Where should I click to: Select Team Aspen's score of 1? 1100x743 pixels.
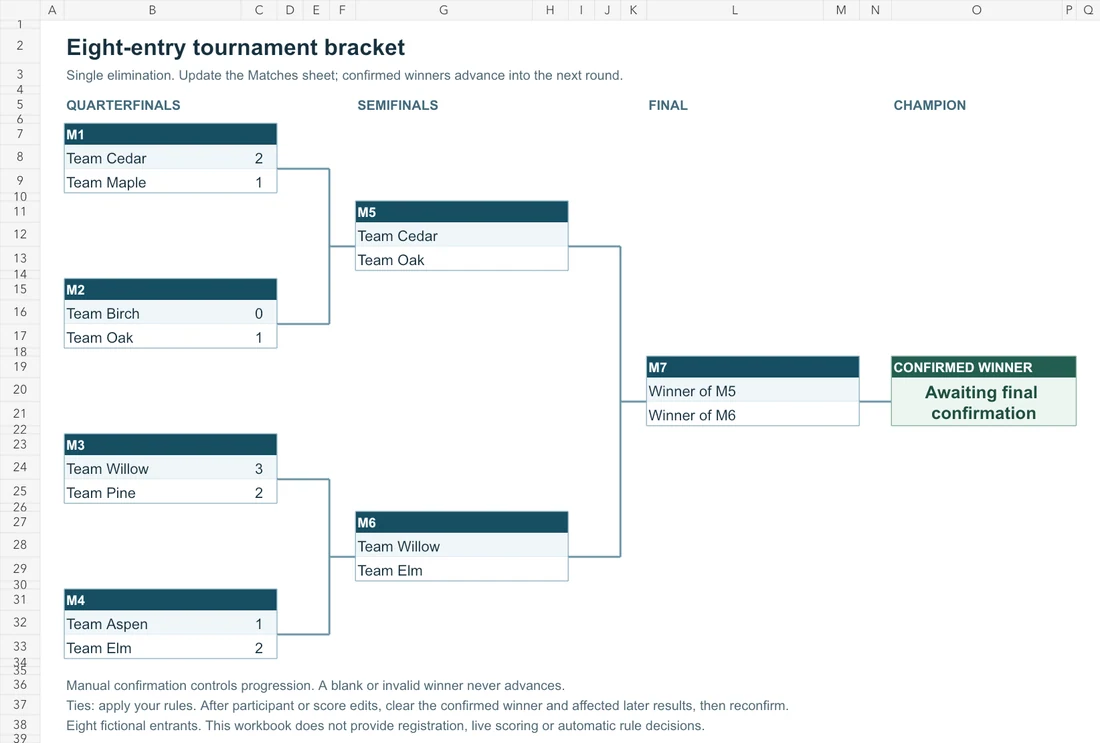click(x=259, y=624)
